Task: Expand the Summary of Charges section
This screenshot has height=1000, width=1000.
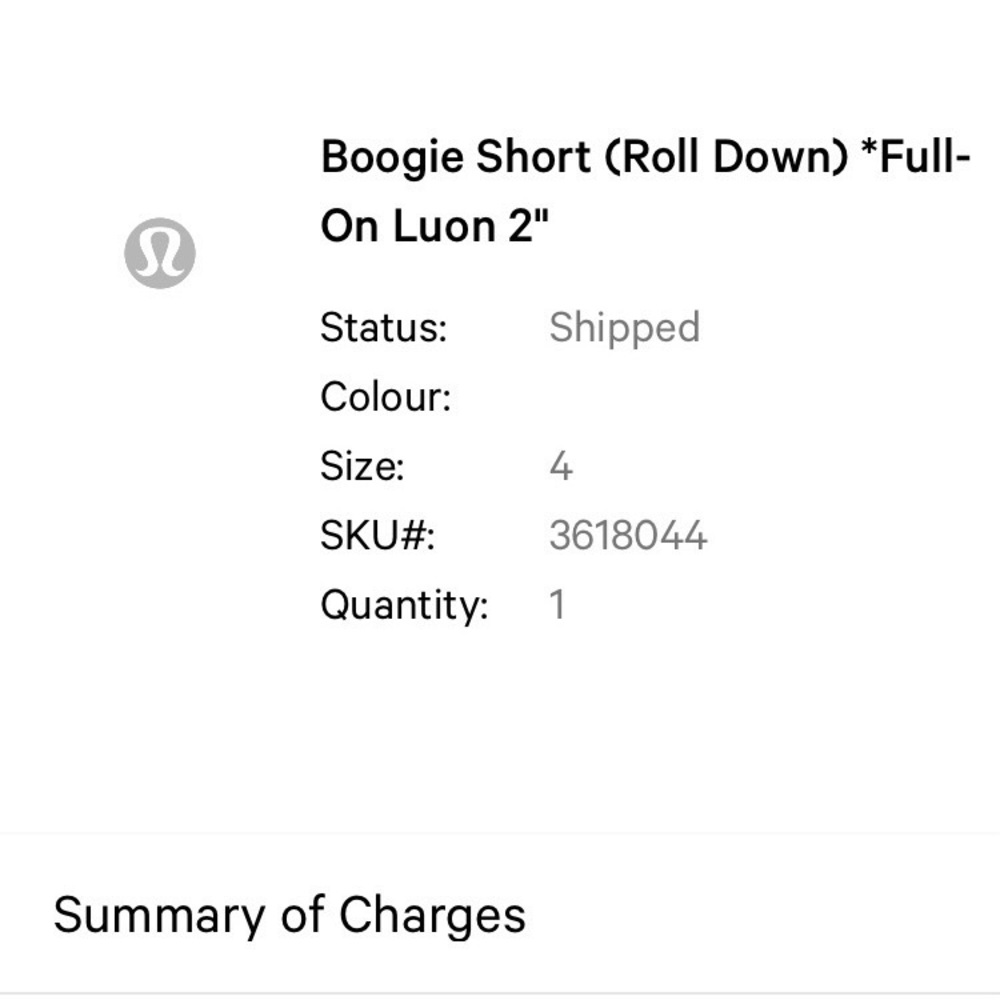Action: [x=290, y=915]
